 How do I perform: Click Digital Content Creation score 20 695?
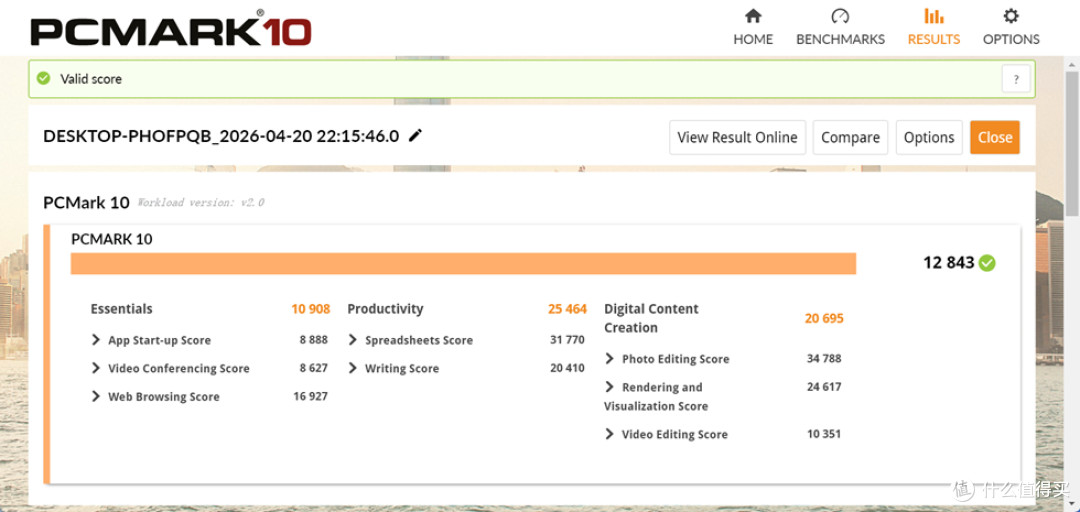pos(824,318)
